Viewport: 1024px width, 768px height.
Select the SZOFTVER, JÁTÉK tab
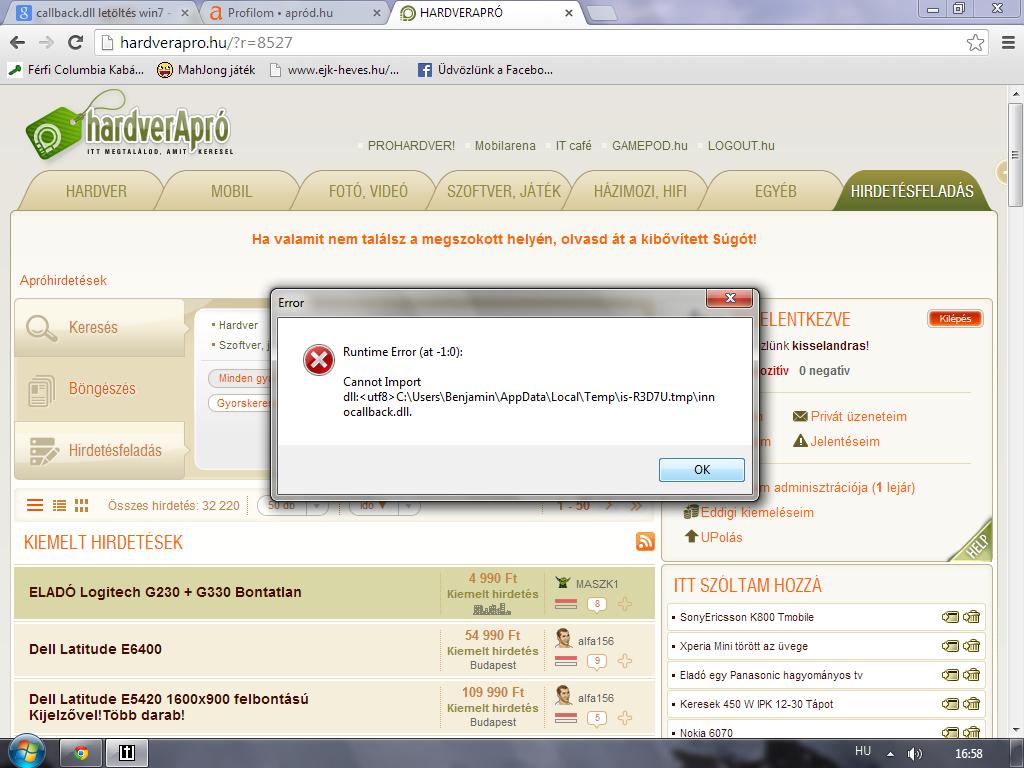[x=504, y=191]
